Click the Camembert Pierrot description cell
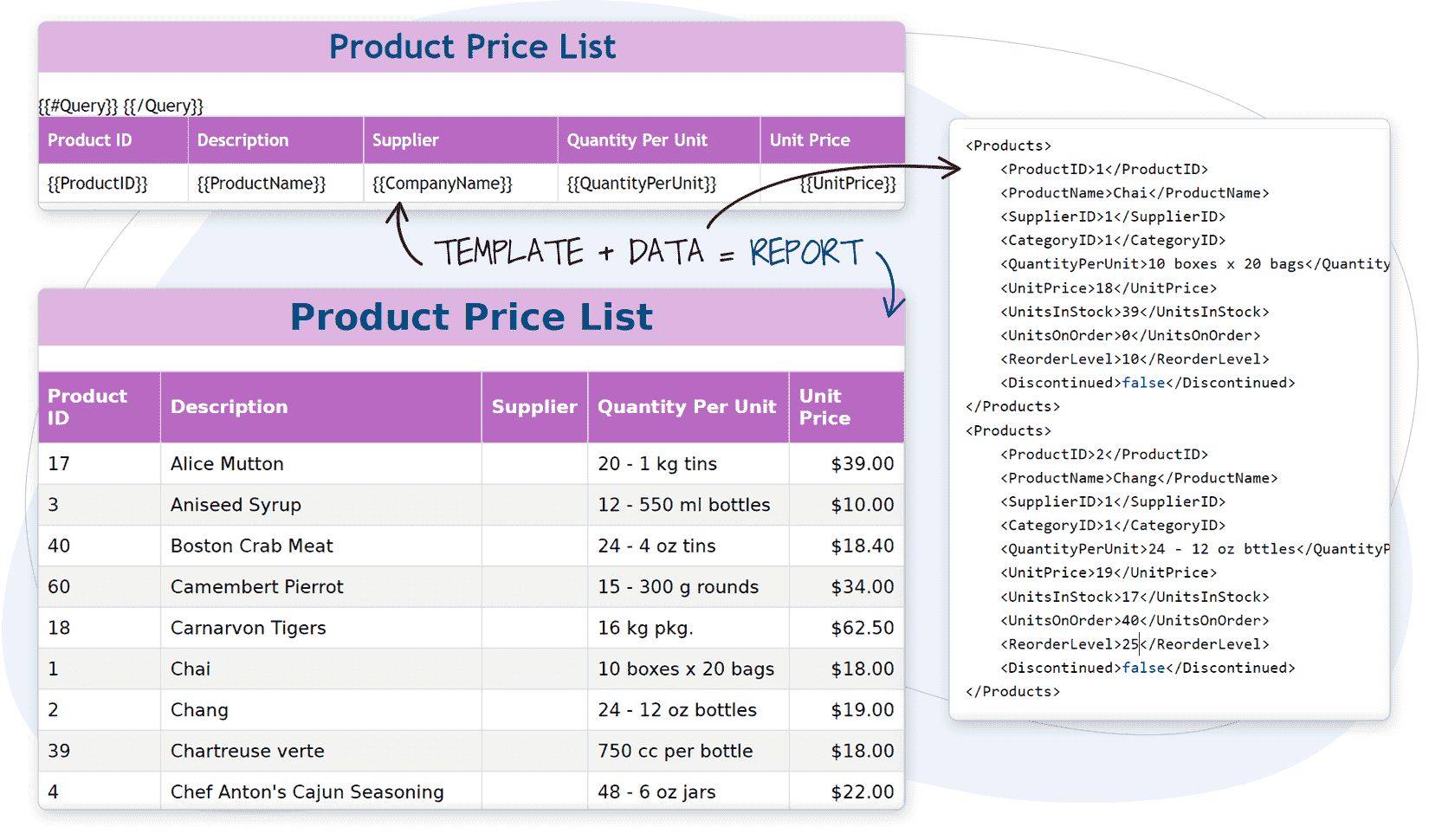 [x=256, y=587]
